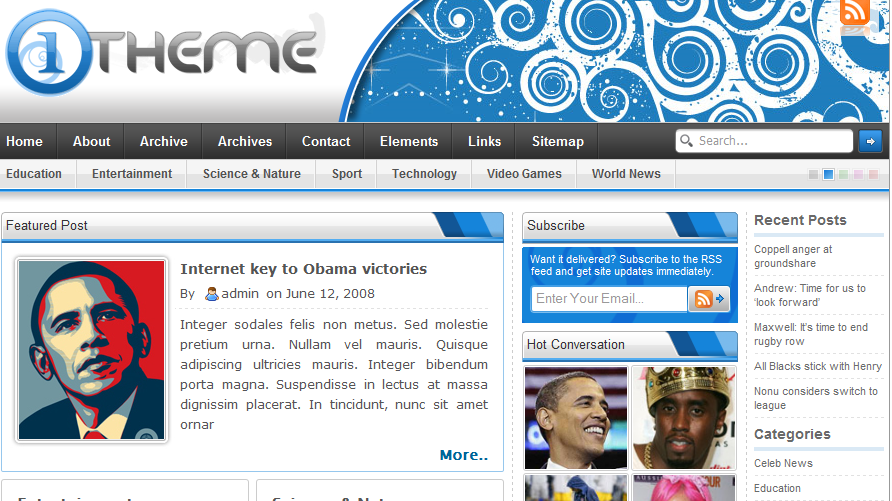
Task: Open the Links menu item
Action: [484, 142]
